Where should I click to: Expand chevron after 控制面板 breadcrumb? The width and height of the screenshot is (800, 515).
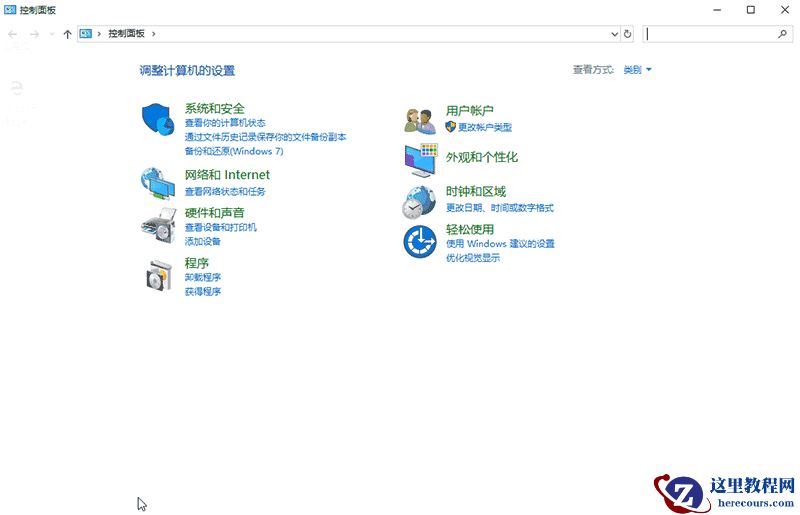(x=154, y=34)
